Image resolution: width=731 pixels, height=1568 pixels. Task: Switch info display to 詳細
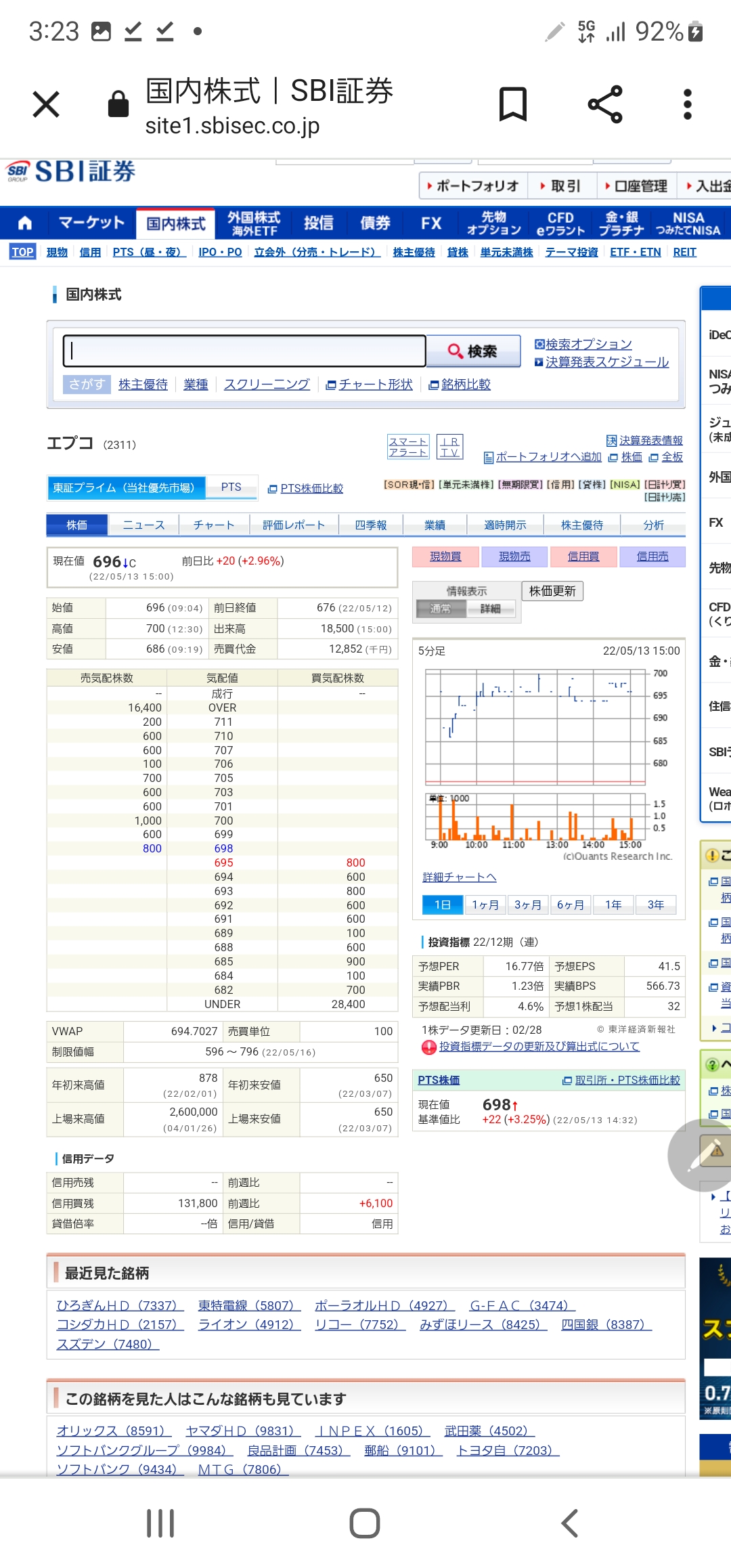pos(491,609)
